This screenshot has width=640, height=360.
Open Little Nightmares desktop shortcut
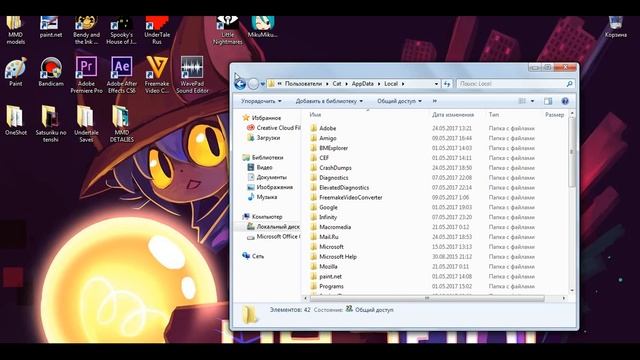[227, 30]
